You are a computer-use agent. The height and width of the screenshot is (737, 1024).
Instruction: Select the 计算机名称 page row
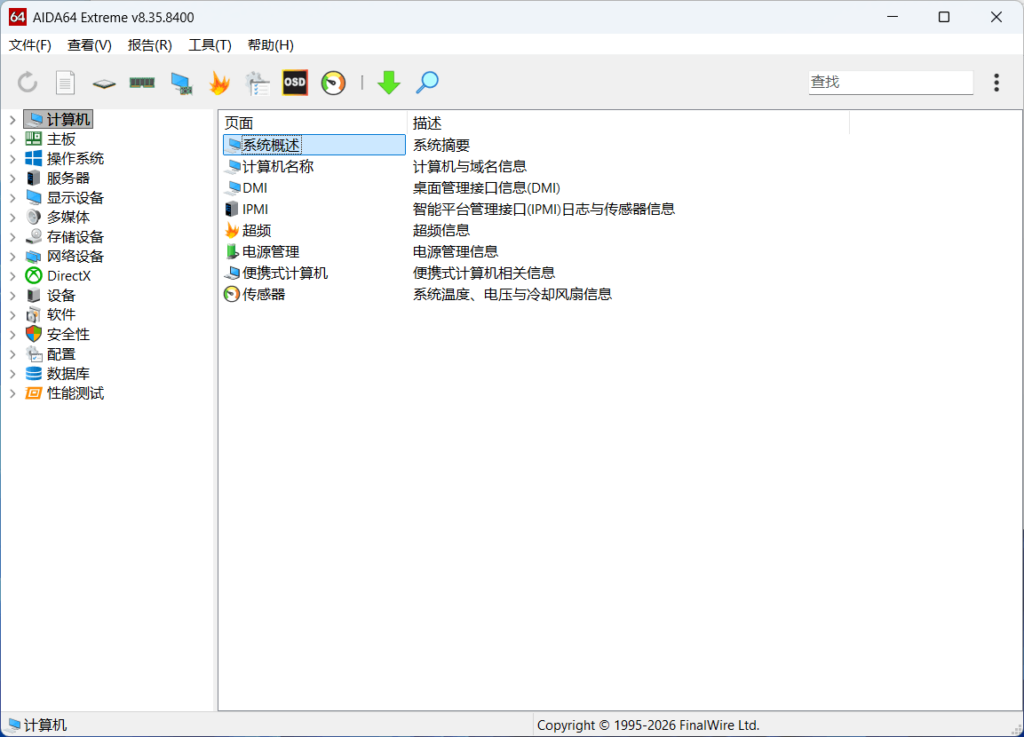coord(314,166)
